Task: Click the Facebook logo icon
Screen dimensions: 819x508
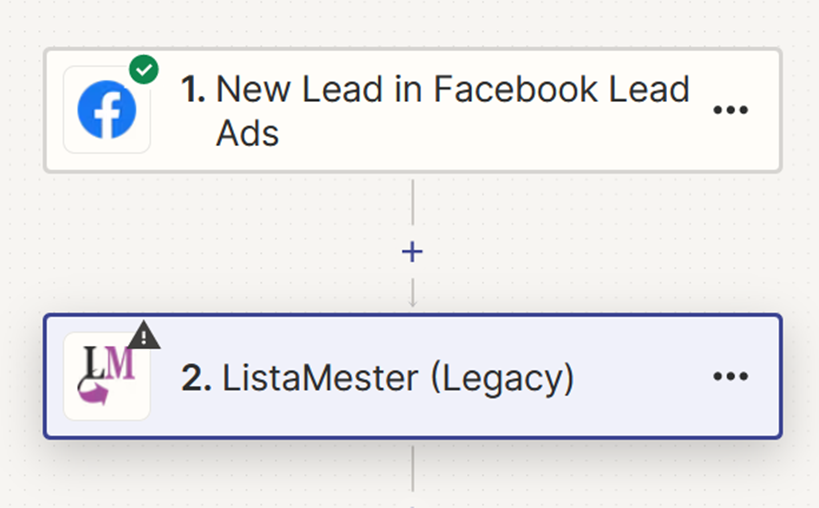Action: pyautogui.click(x=107, y=110)
